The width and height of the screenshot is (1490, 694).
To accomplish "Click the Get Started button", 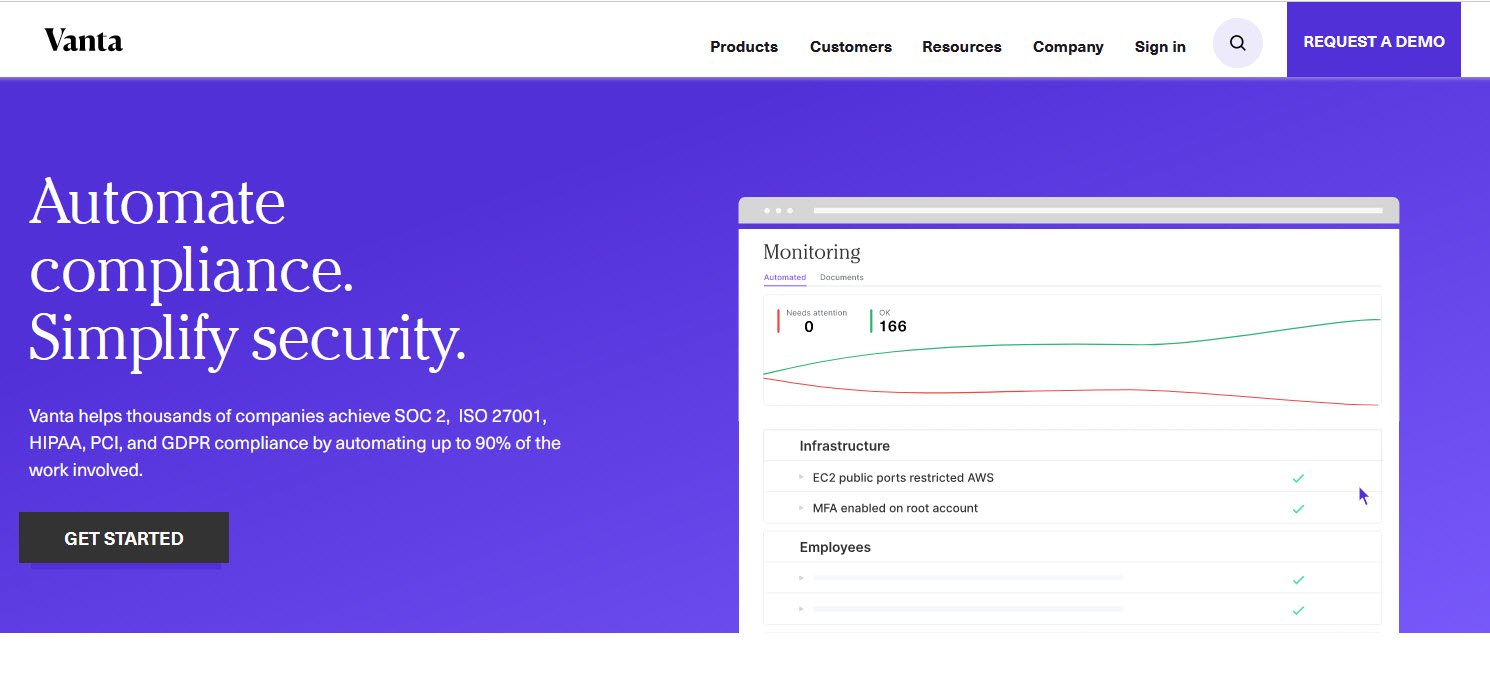I will point(124,538).
